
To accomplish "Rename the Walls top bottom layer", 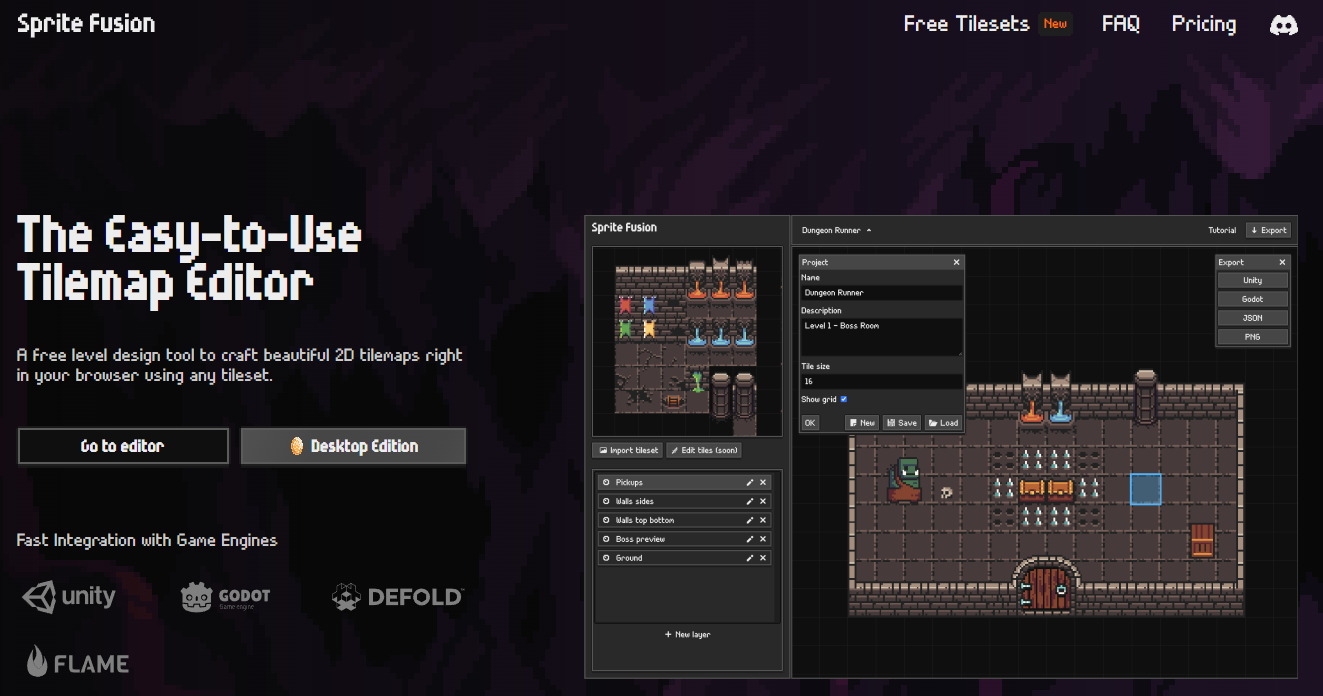I will pos(750,521).
